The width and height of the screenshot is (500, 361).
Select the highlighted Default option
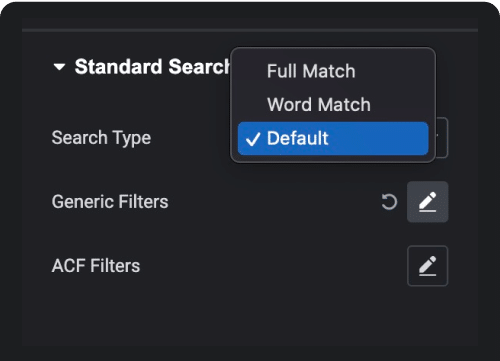click(333, 138)
